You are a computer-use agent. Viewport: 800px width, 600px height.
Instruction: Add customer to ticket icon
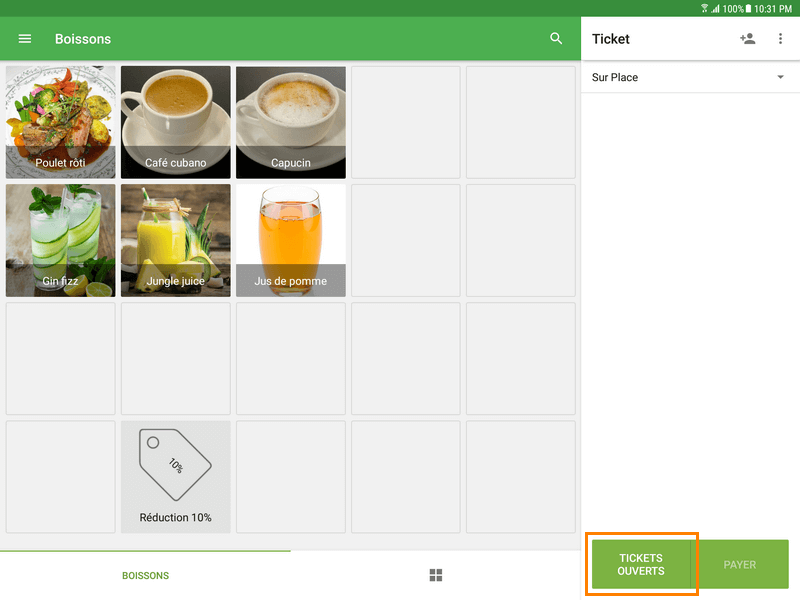(747, 39)
